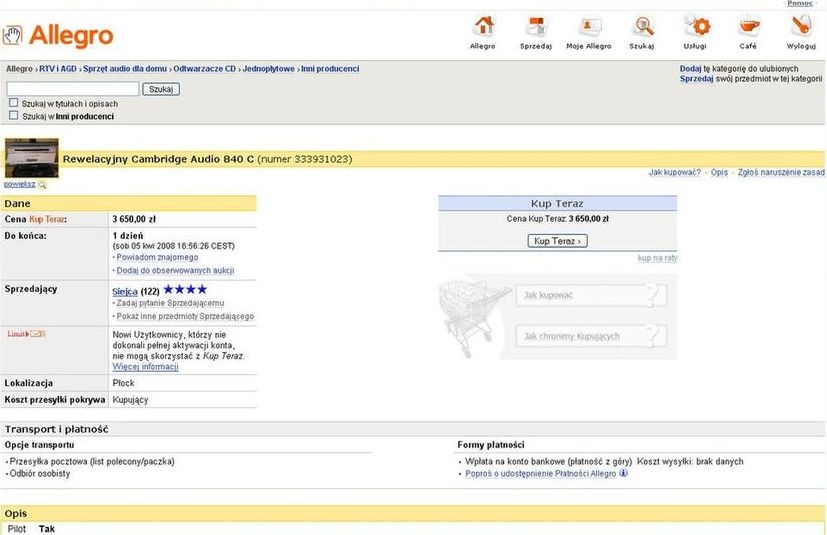Click magnifier icon next to powiększ
The width and height of the screenshot is (827, 535).
[x=42, y=185]
